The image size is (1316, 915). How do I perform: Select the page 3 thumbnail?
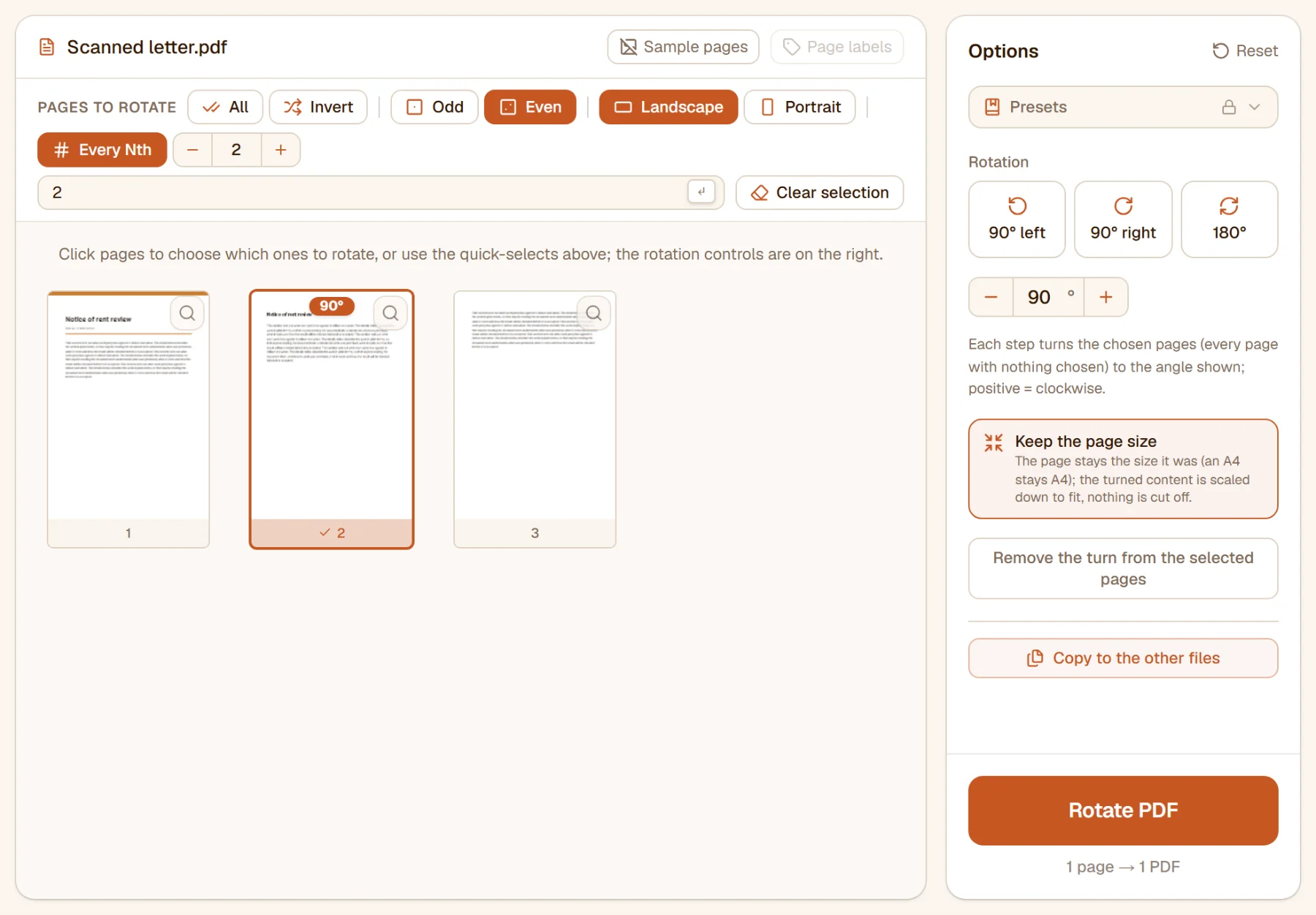coord(534,419)
